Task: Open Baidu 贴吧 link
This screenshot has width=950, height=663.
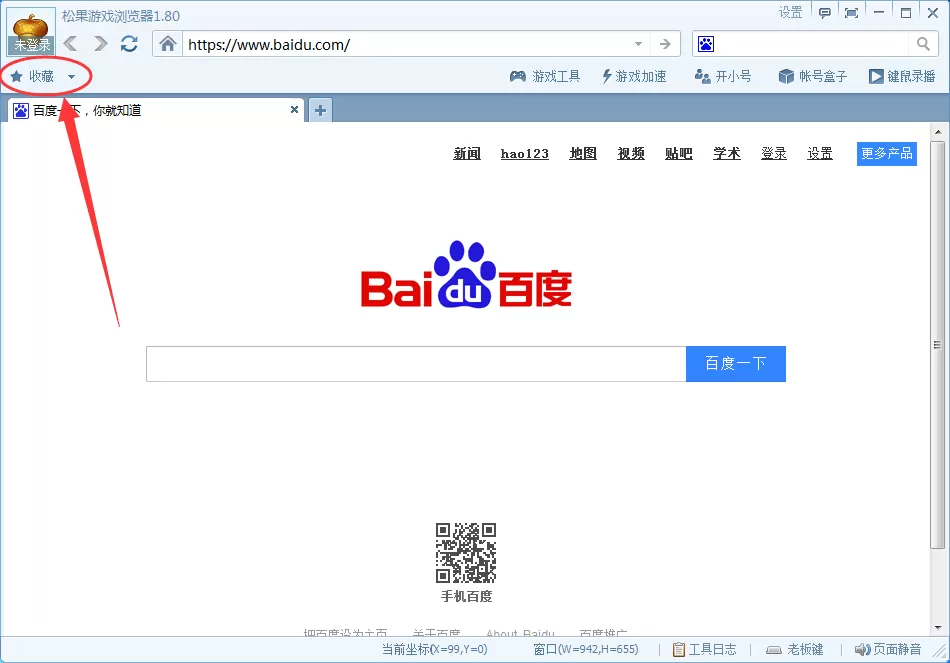Action: click(x=679, y=154)
